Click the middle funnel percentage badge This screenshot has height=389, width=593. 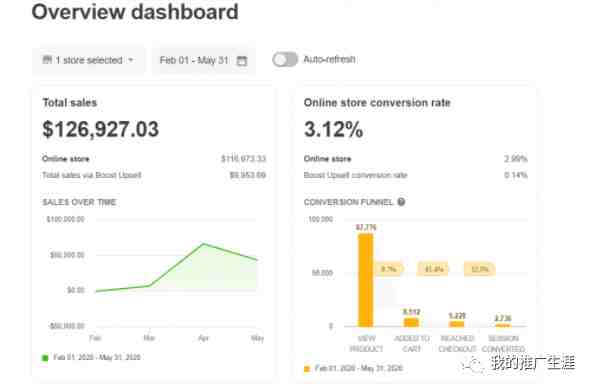pos(433,269)
